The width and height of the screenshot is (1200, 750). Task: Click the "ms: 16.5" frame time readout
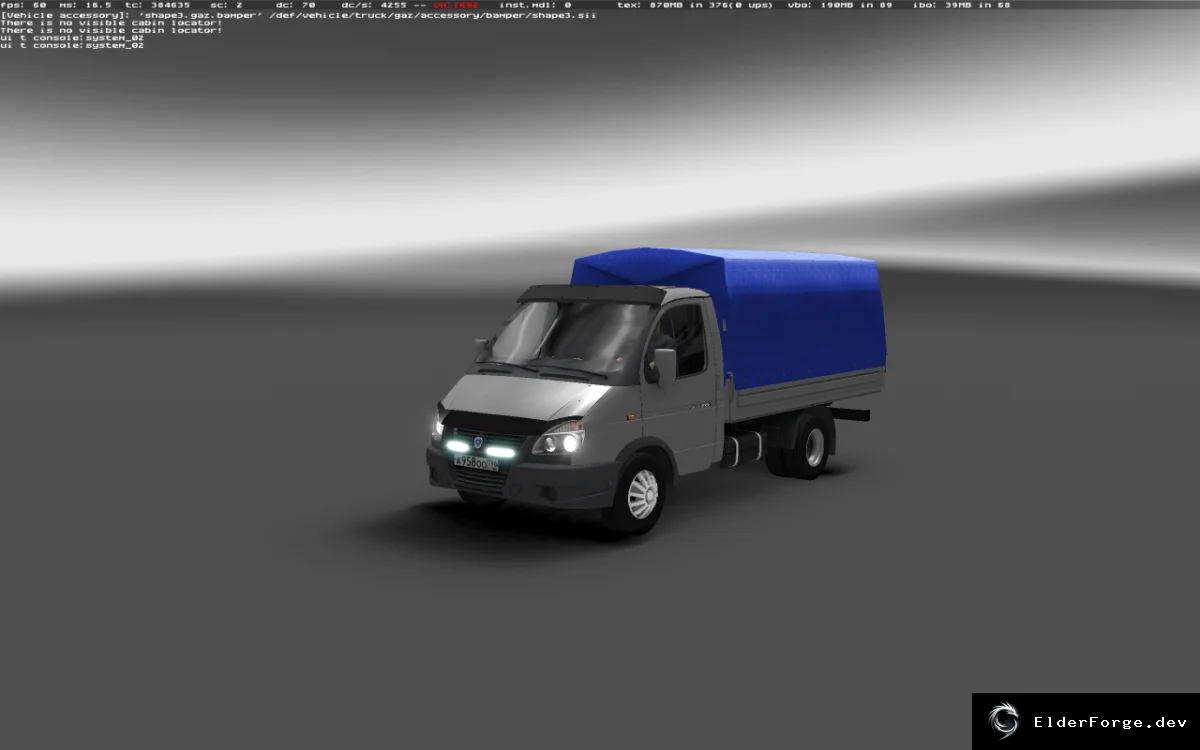(x=85, y=5)
